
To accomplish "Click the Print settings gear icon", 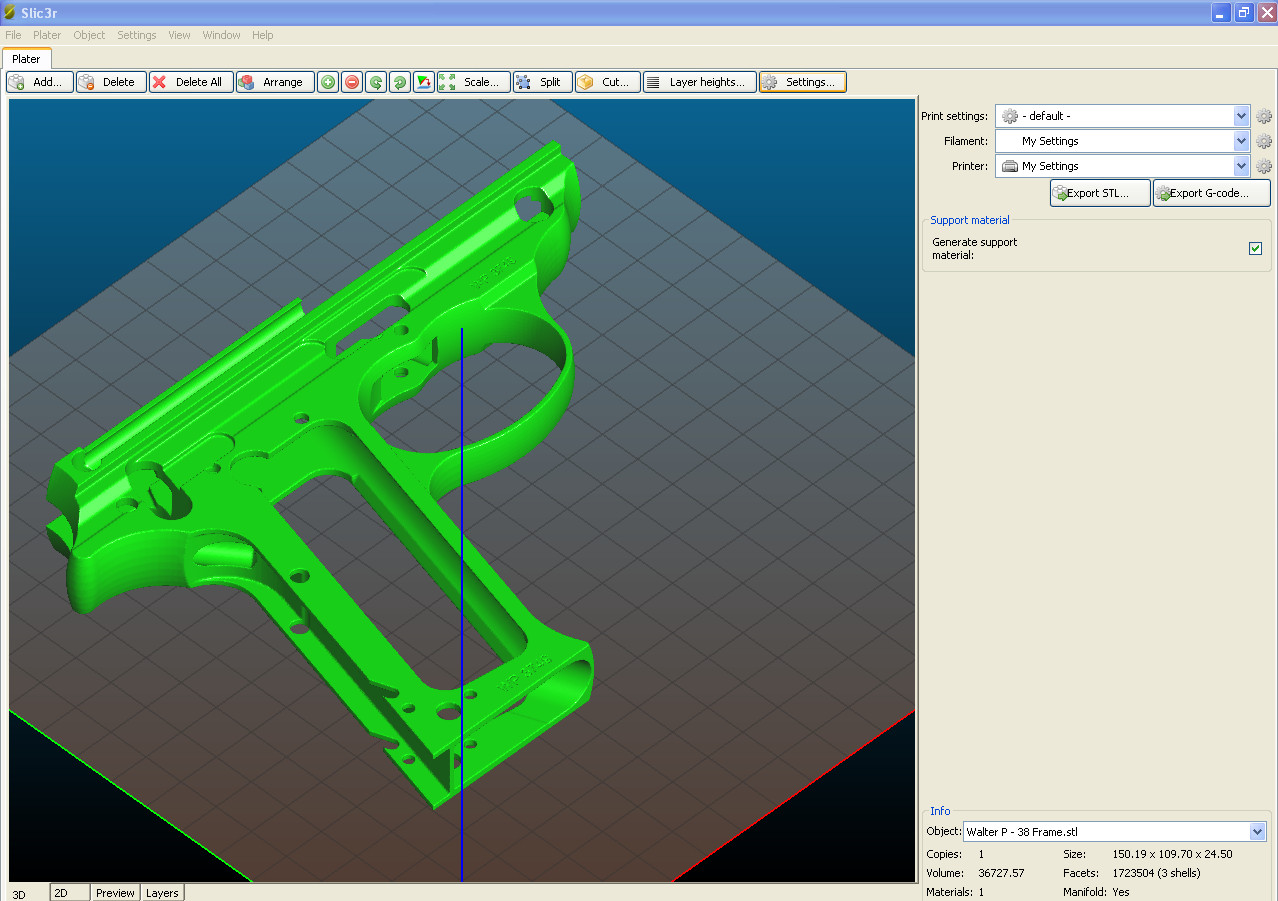I will (x=1263, y=115).
